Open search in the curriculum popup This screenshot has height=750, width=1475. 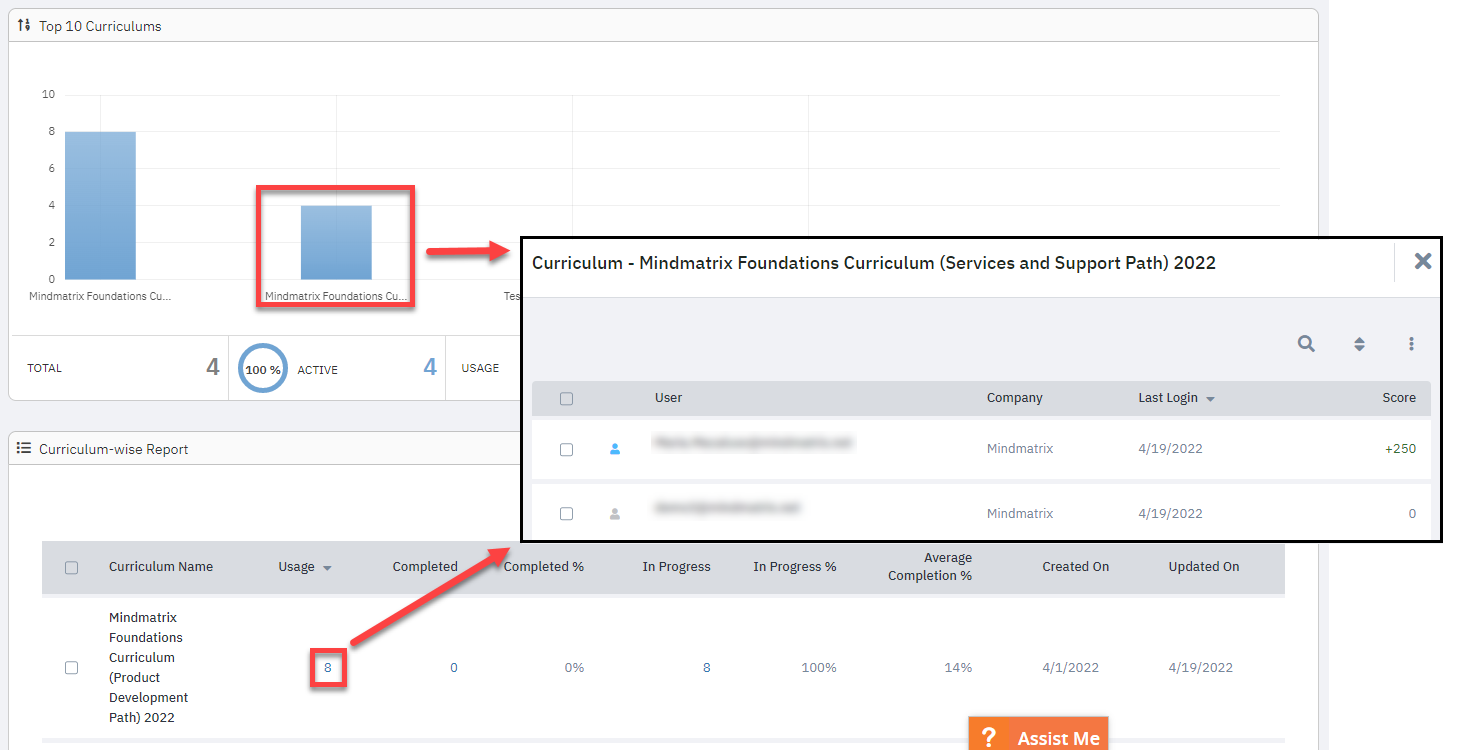point(1306,344)
